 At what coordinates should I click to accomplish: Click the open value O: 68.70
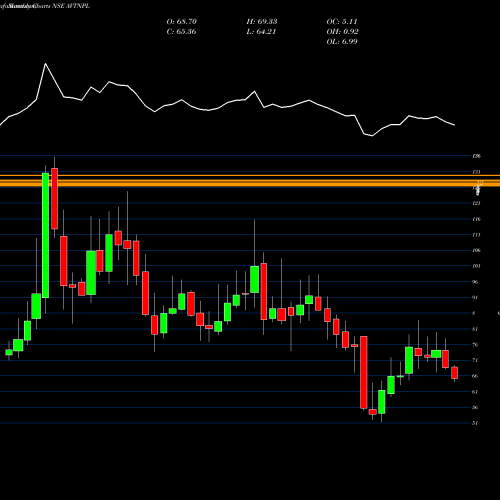click(x=182, y=22)
